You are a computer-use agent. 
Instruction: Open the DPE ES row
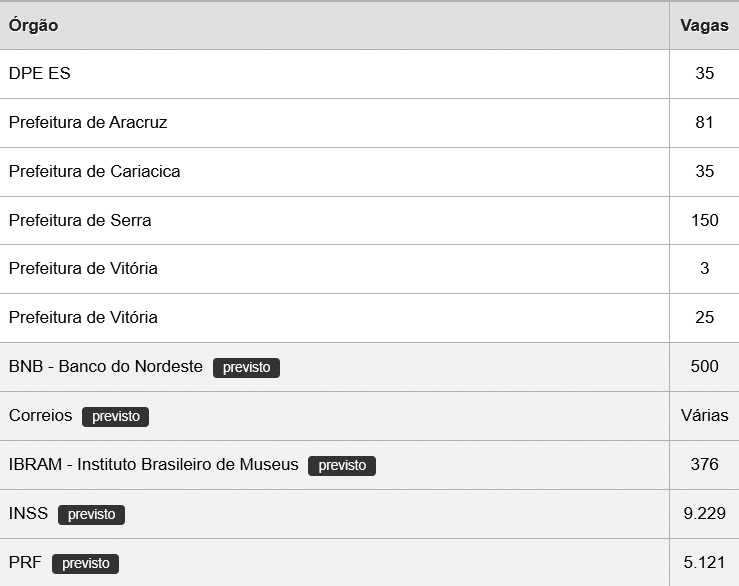tap(40, 74)
